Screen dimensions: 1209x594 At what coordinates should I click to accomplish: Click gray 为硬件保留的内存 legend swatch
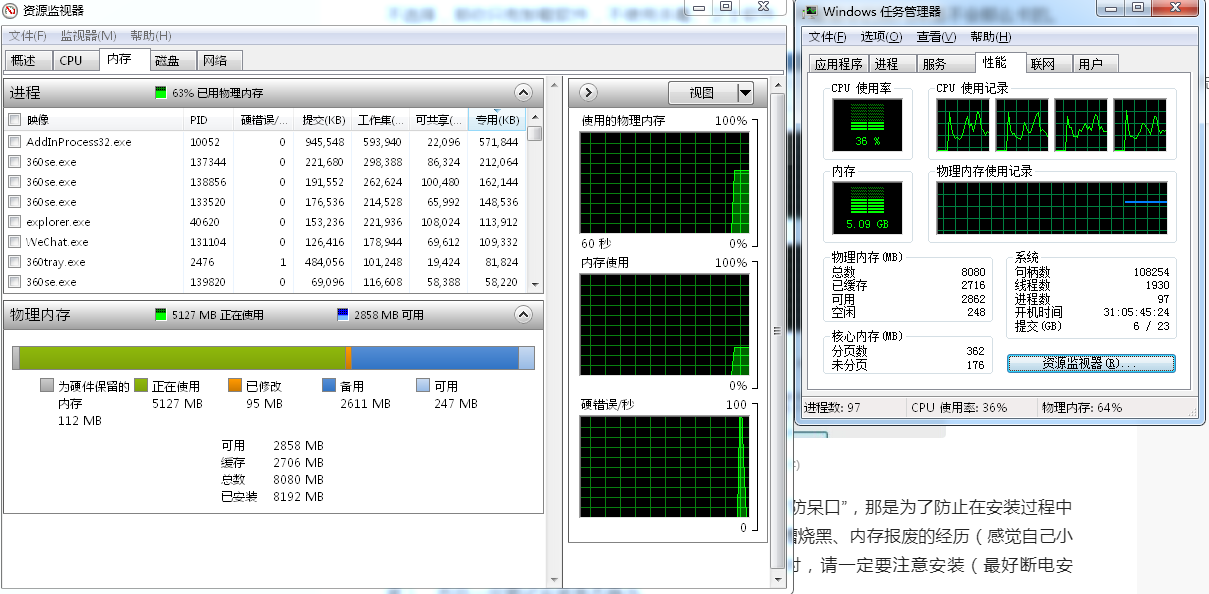(47, 386)
